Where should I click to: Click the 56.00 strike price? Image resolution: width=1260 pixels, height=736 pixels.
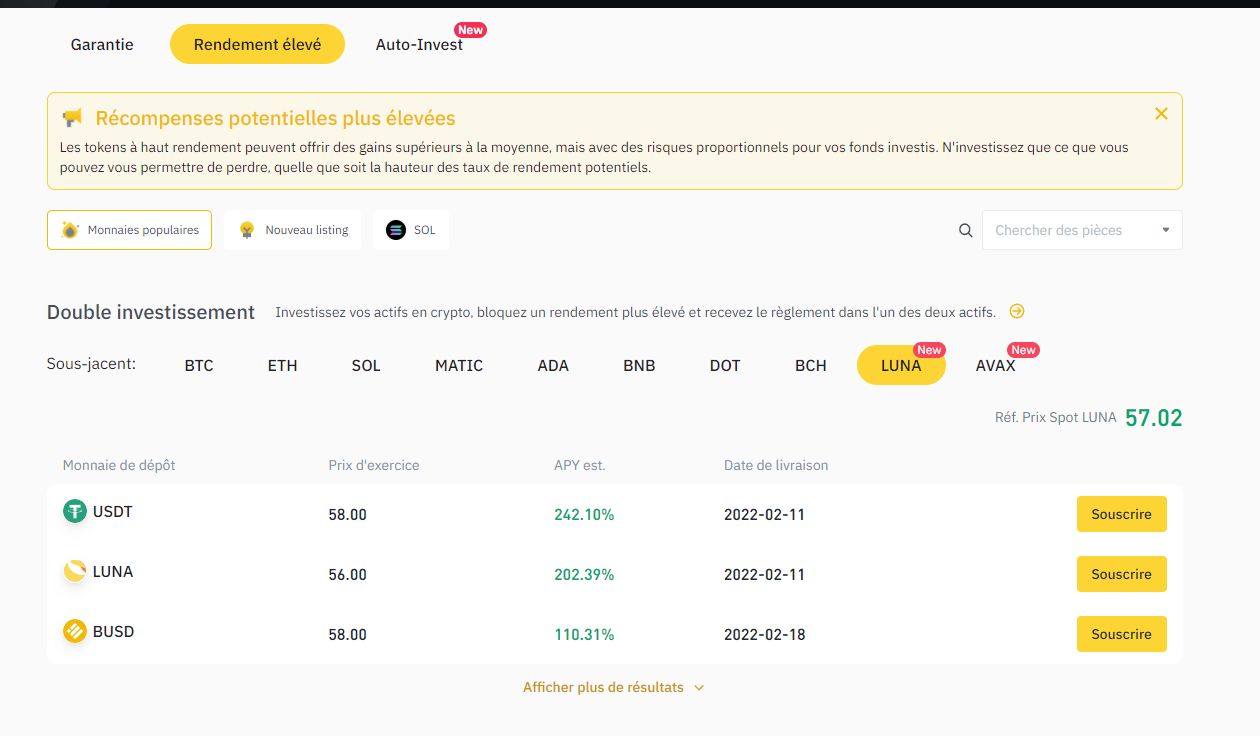(347, 575)
